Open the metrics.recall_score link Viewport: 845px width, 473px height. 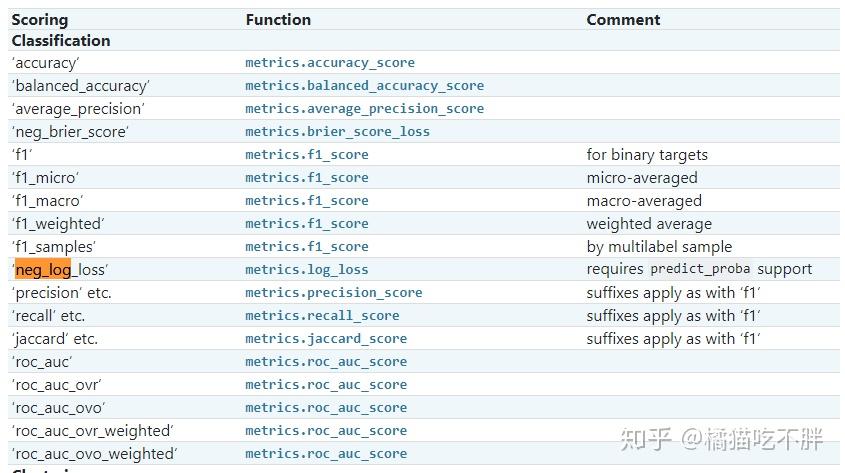click(x=322, y=316)
